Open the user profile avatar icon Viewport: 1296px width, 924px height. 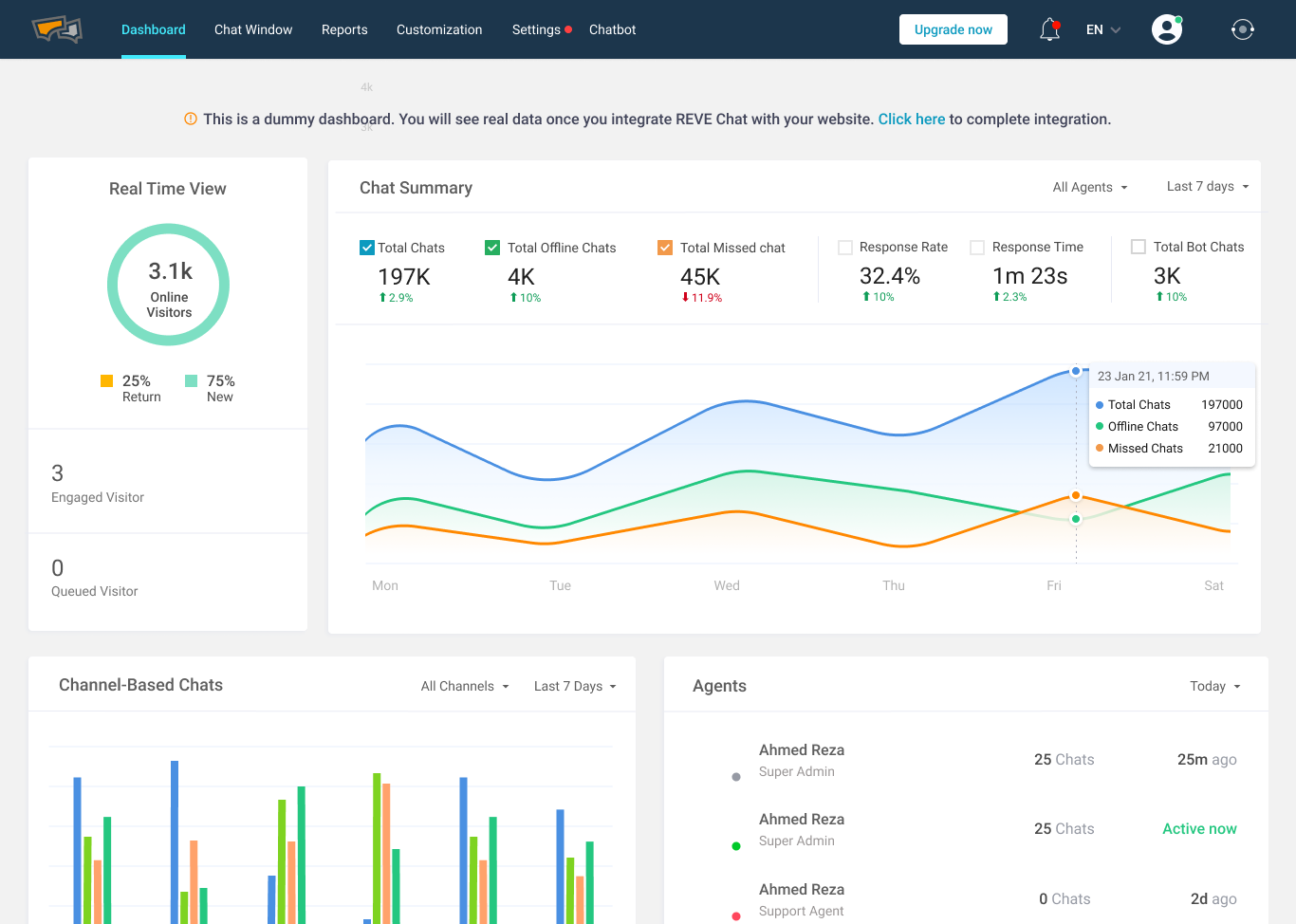pyautogui.click(x=1166, y=29)
